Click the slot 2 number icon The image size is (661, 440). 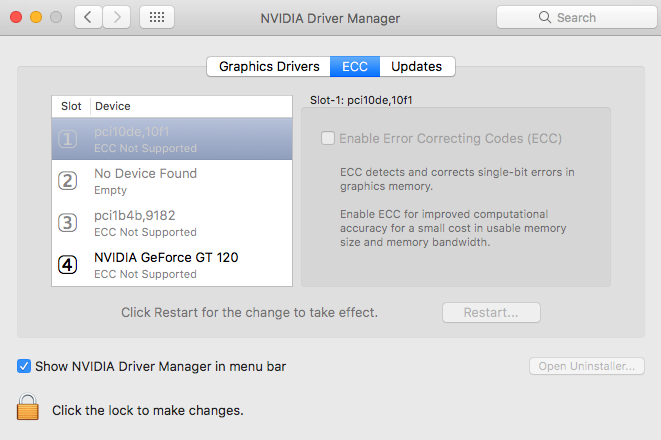pos(67,181)
